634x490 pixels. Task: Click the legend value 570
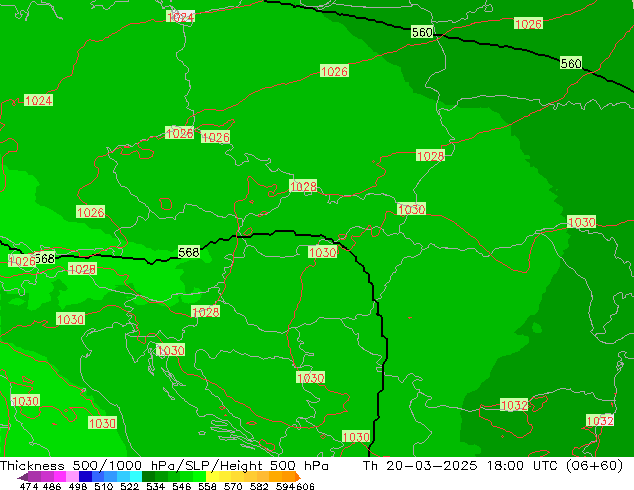point(233,486)
